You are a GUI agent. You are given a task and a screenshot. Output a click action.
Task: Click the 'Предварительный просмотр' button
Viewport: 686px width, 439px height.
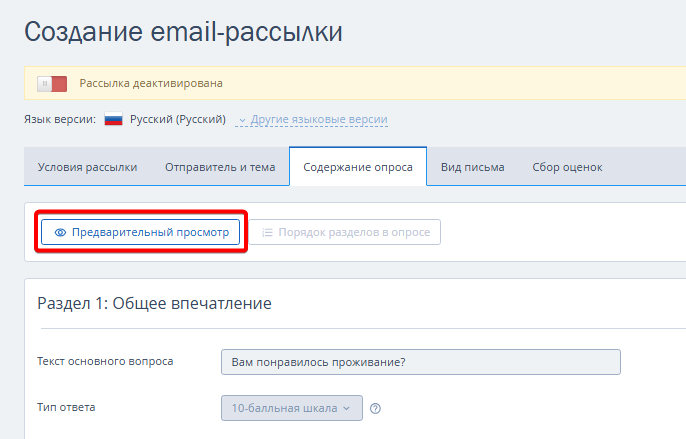(x=141, y=232)
